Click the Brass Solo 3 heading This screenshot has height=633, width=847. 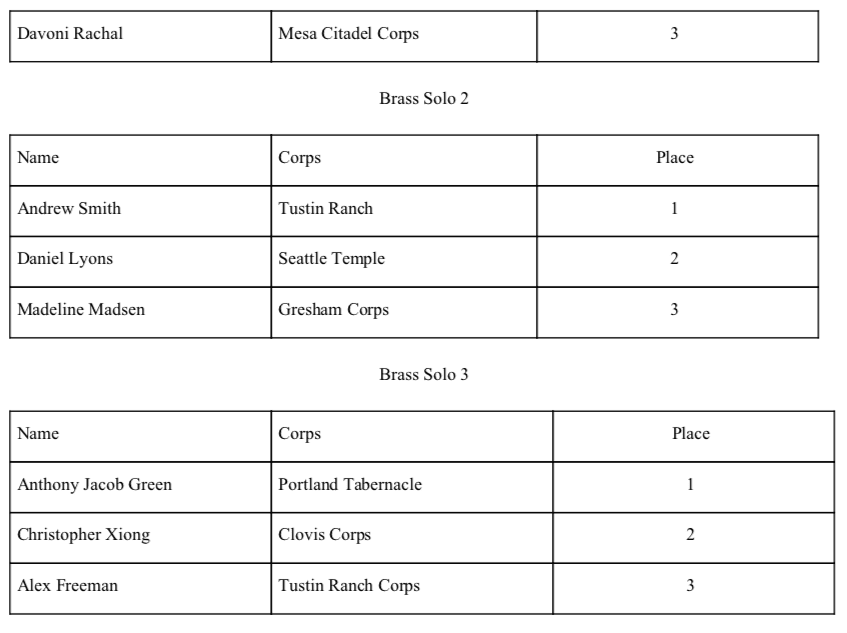[x=424, y=374]
